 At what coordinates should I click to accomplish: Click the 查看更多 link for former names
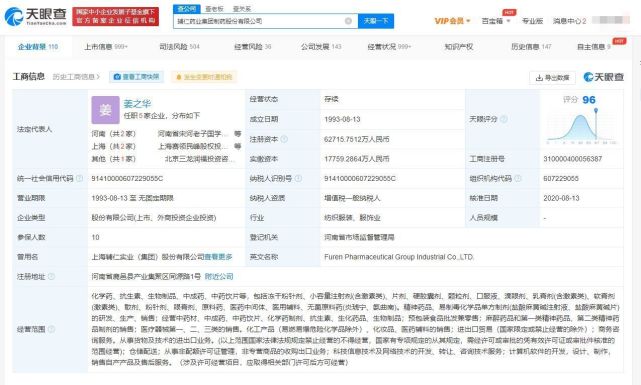(218, 257)
